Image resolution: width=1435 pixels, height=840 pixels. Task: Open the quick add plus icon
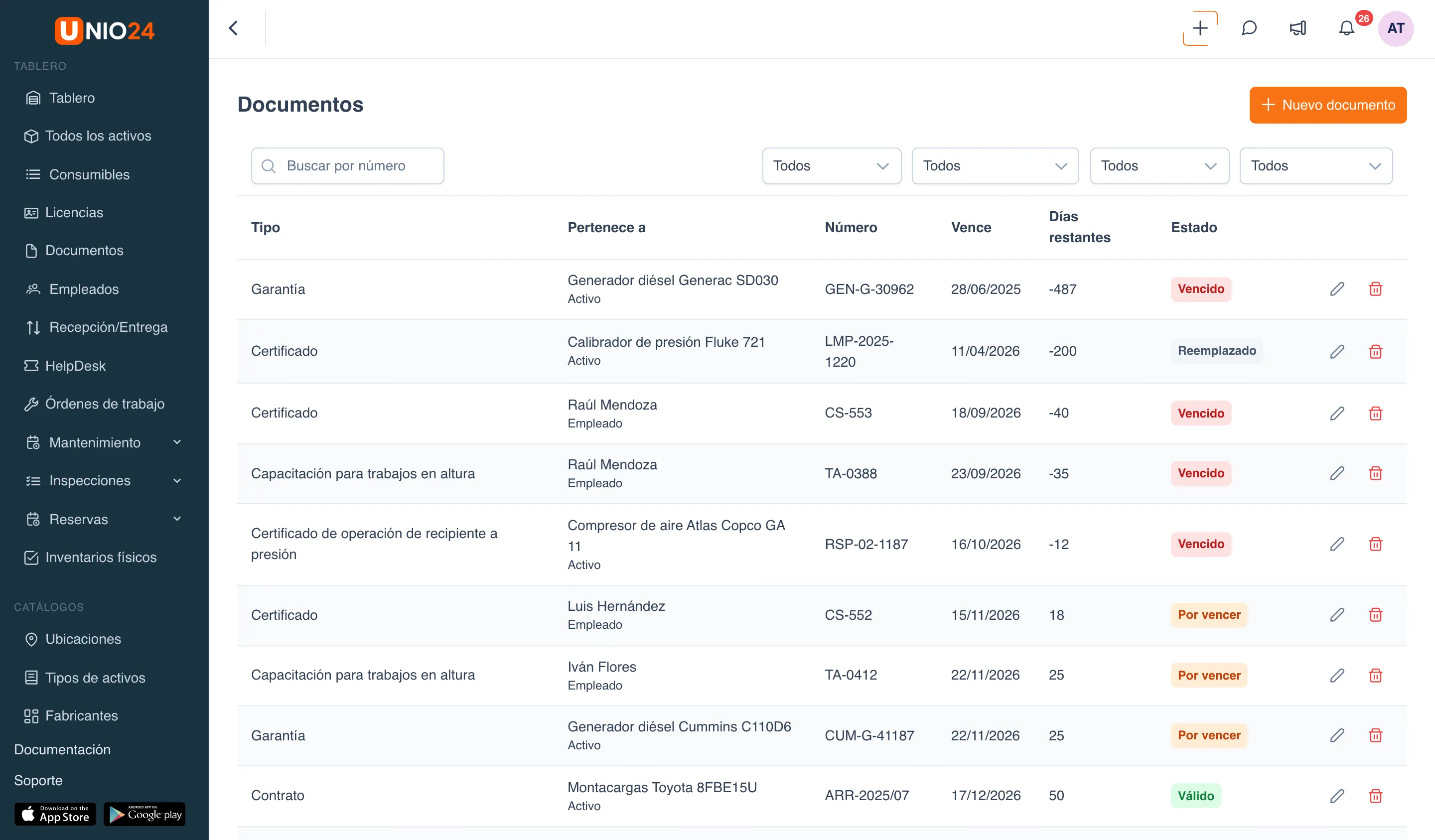1200,28
